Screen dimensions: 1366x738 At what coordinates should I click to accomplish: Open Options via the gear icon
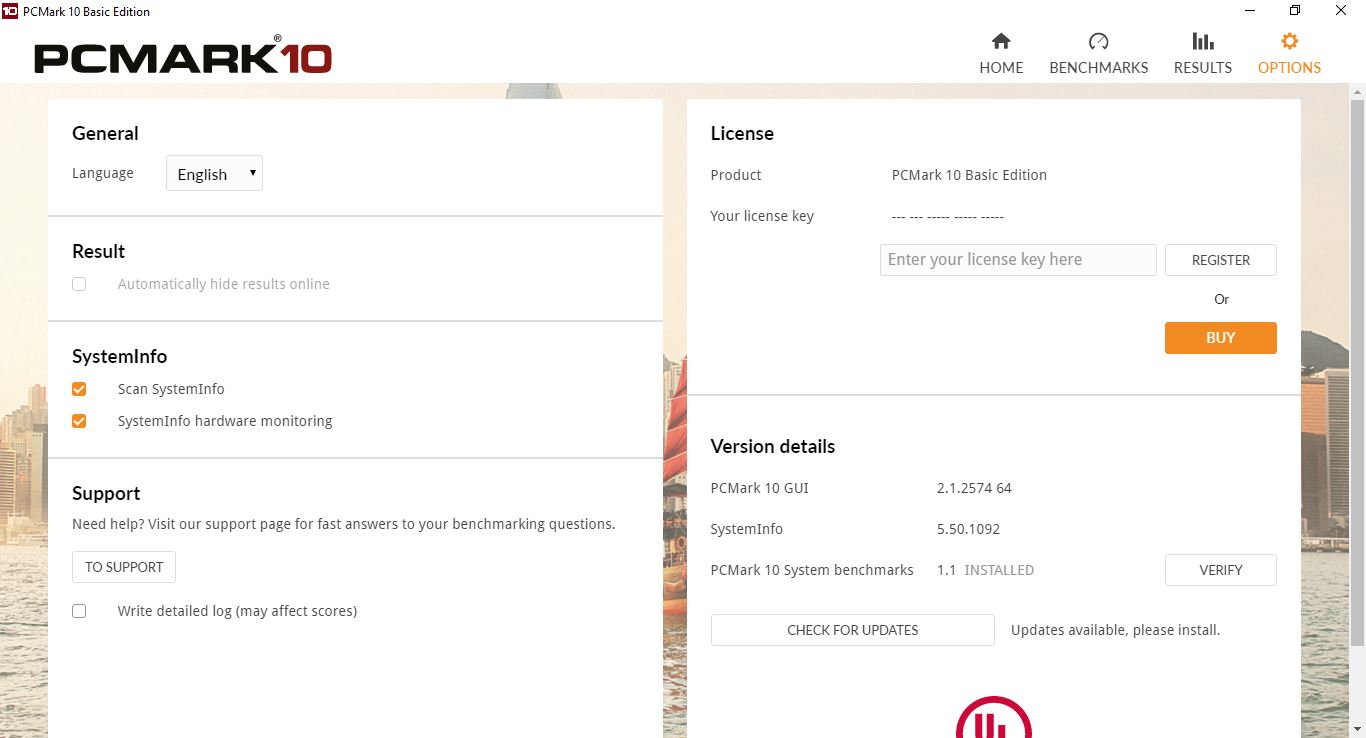[1289, 41]
